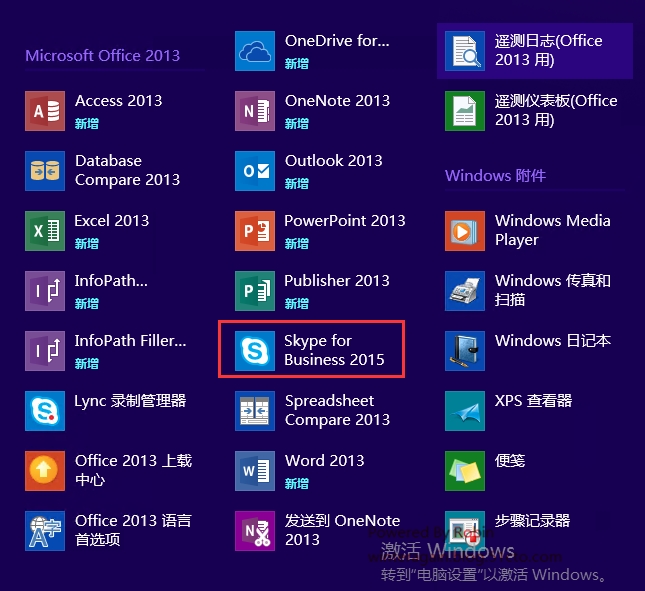This screenshot has height=591, width=645.
Task: Open the Access 2013 app icon
Action: (45, 111)
